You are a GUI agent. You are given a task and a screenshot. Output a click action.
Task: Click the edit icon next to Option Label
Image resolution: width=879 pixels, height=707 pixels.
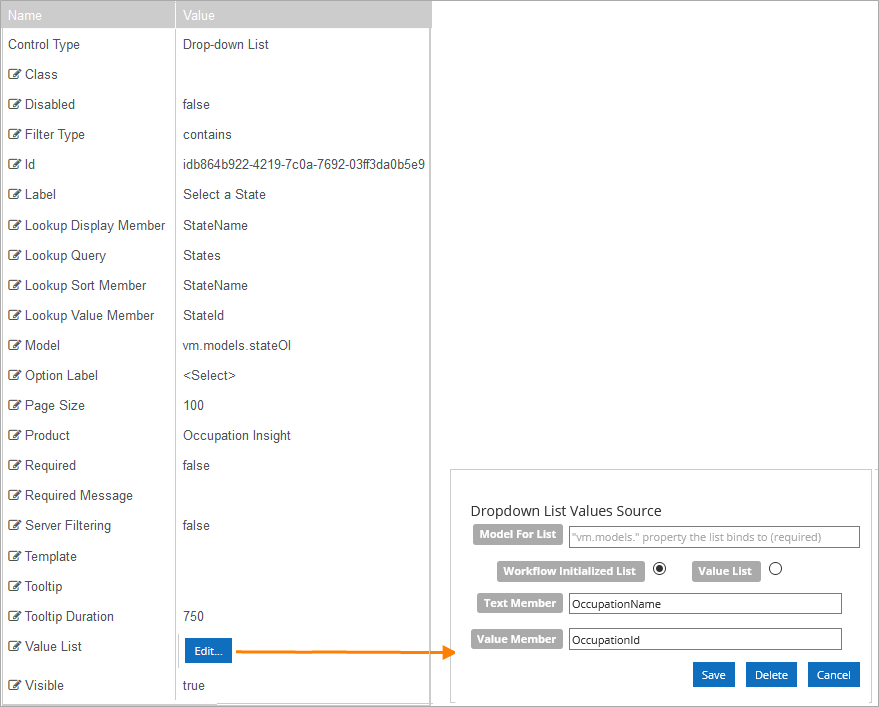coord(14,375)
